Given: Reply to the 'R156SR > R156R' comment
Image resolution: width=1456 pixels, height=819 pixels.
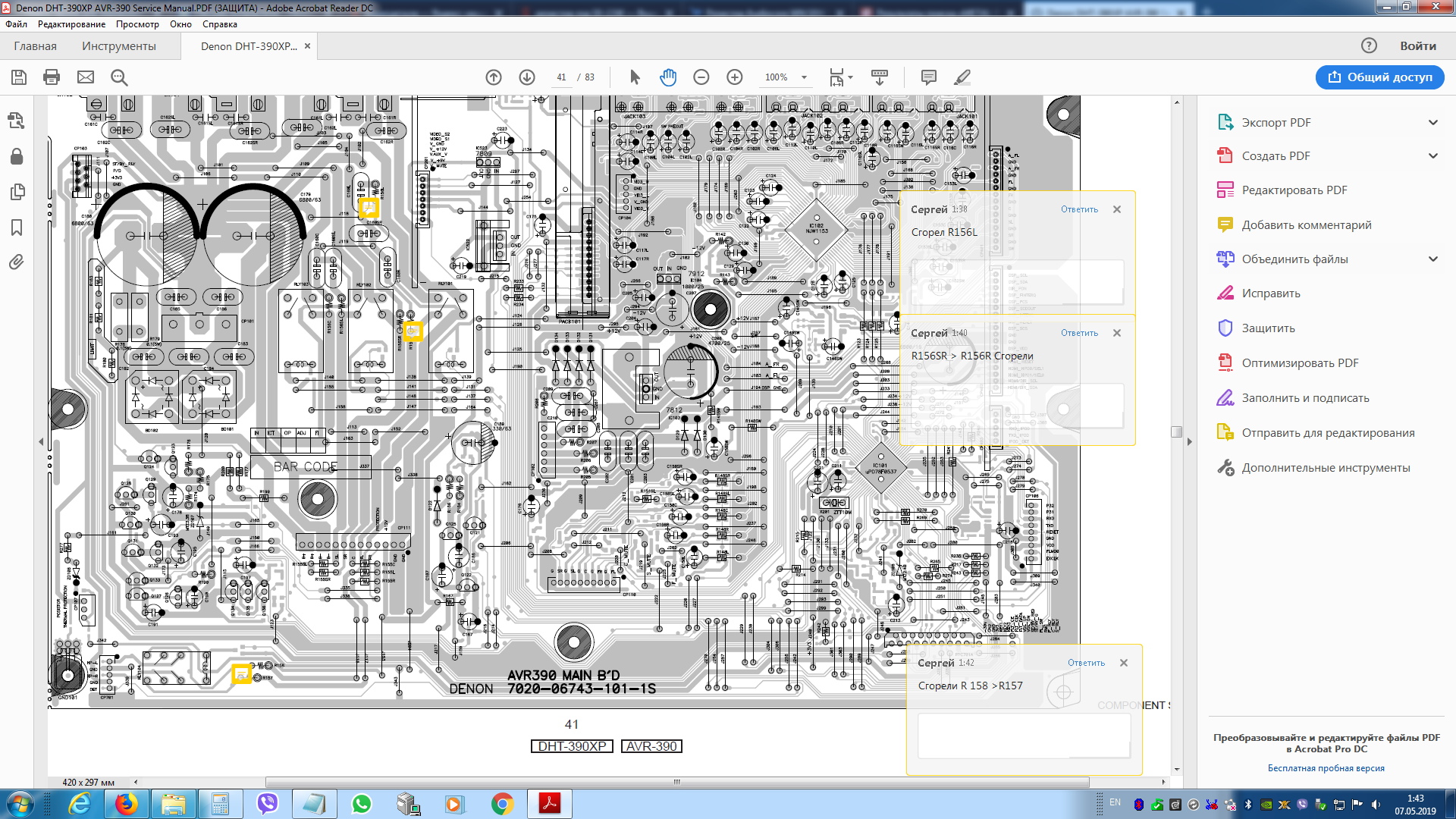Looking at the screenshot, I should pyautogui.click(x=1079, y=333).
